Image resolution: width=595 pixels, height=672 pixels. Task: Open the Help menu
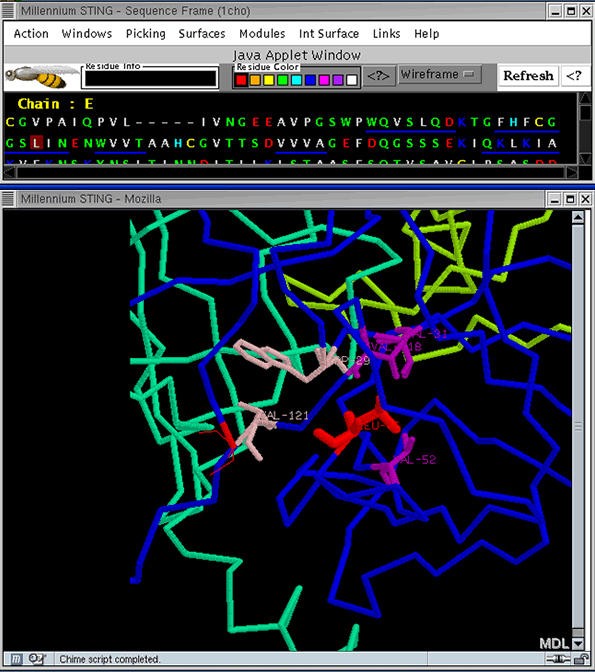(x=427, y=33)
